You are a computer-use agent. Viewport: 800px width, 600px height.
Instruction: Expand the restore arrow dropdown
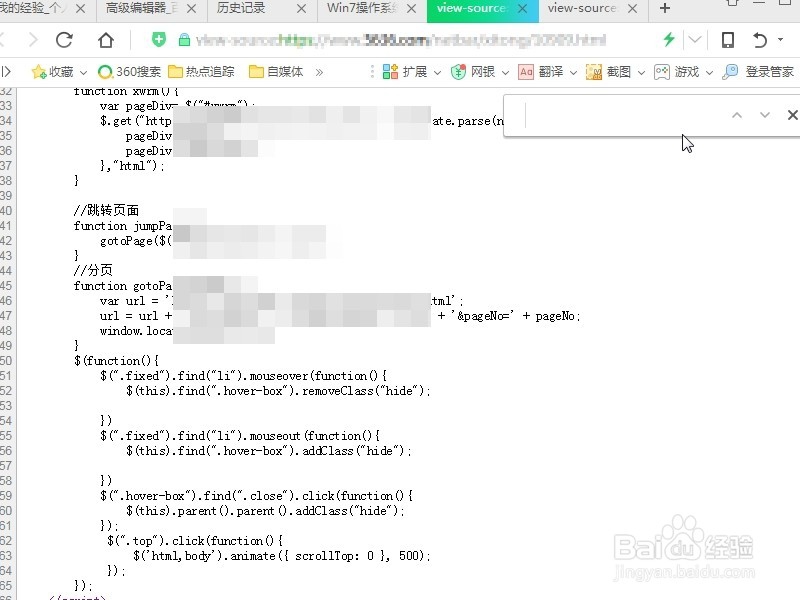tap(780, 40)
